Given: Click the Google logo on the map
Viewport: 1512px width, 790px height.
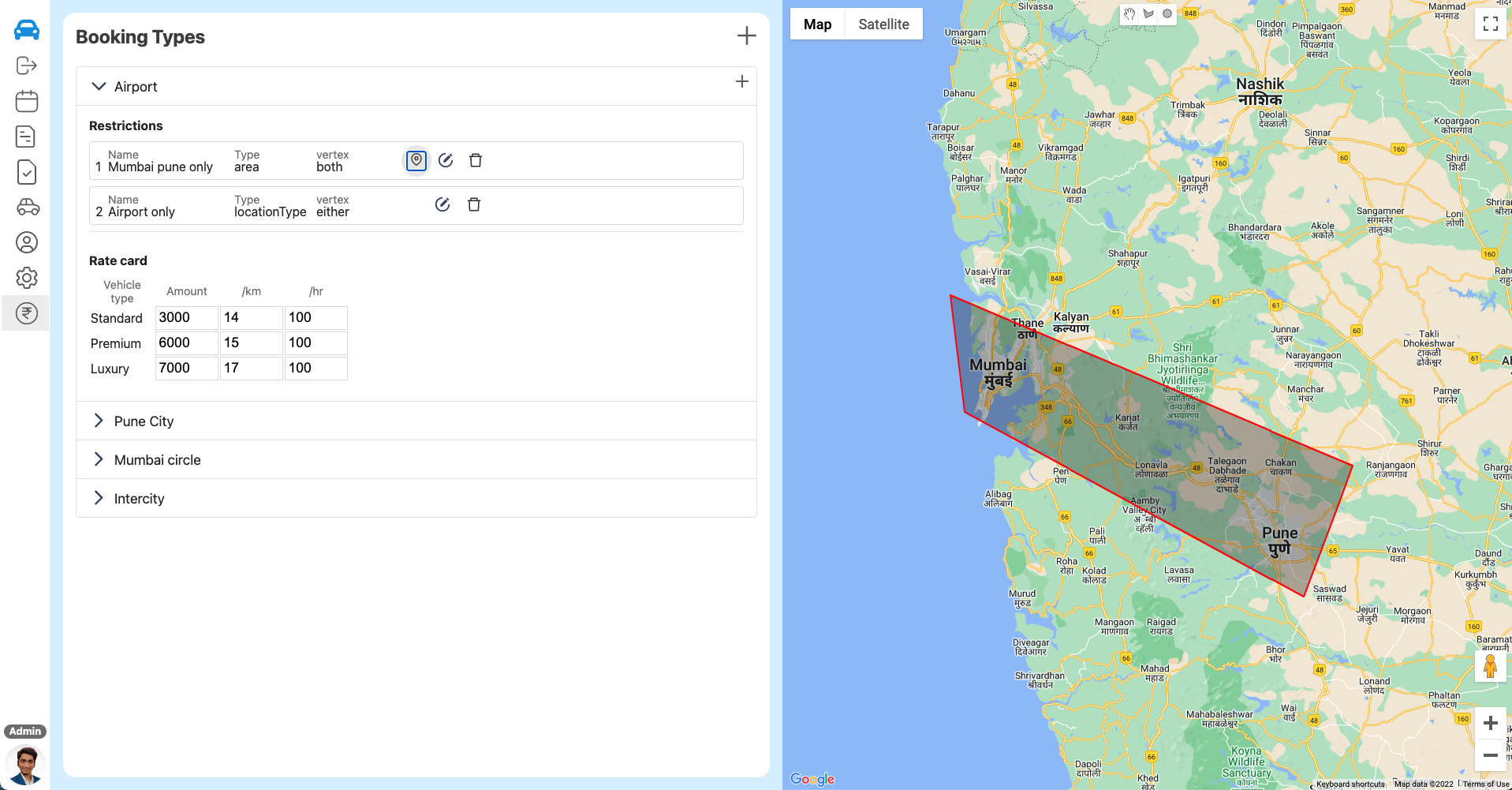Looking at the screenshot, I should [812, 779].
